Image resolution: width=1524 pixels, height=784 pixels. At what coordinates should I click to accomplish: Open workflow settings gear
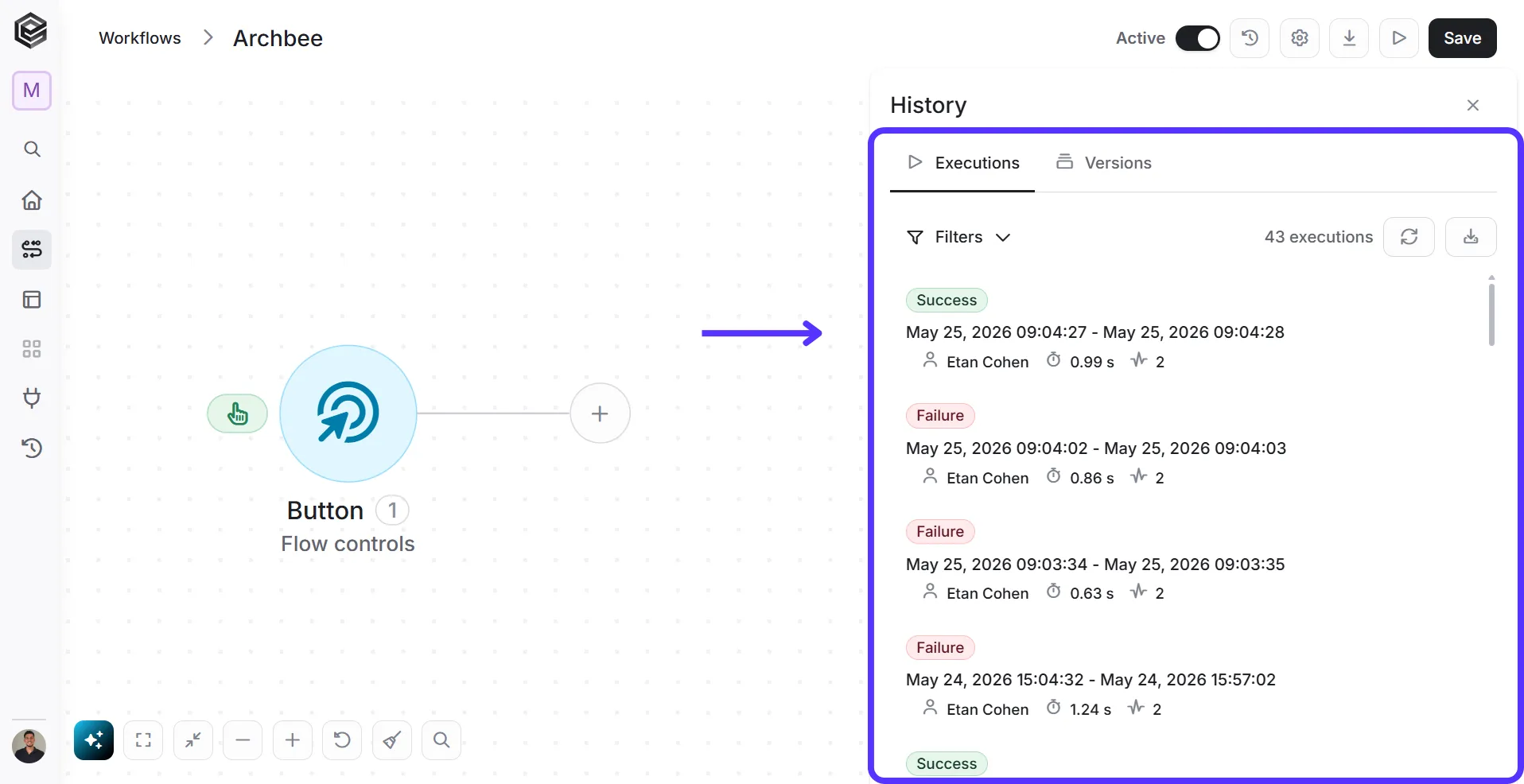click(x=1300, y=38)
